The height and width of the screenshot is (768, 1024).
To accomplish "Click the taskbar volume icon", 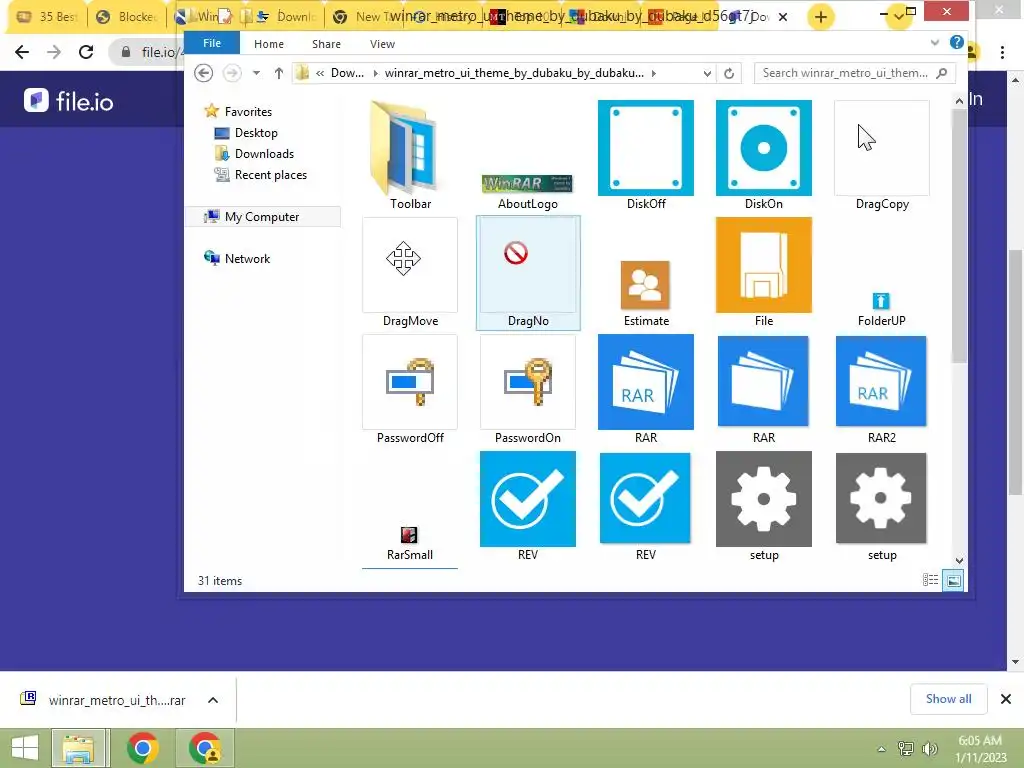I will pos(930,748).
